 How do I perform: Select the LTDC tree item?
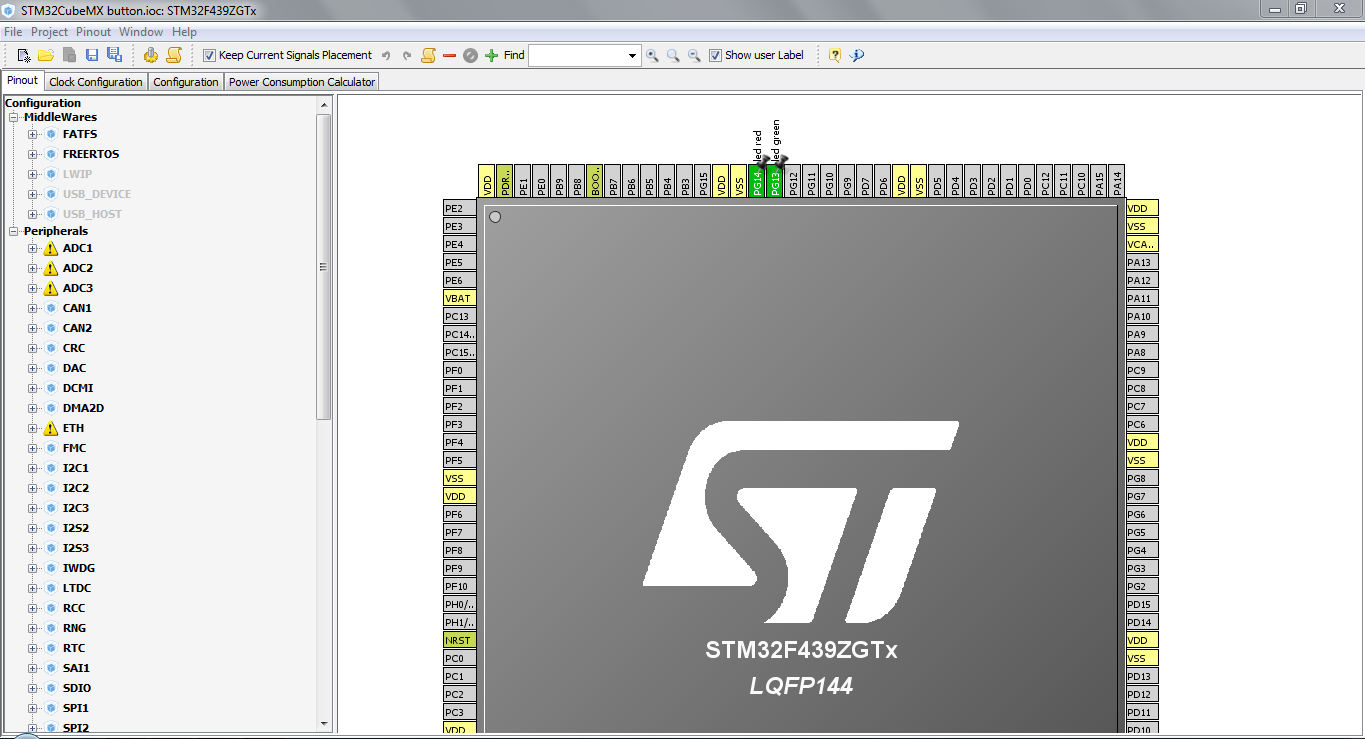[x=77, y=588]
